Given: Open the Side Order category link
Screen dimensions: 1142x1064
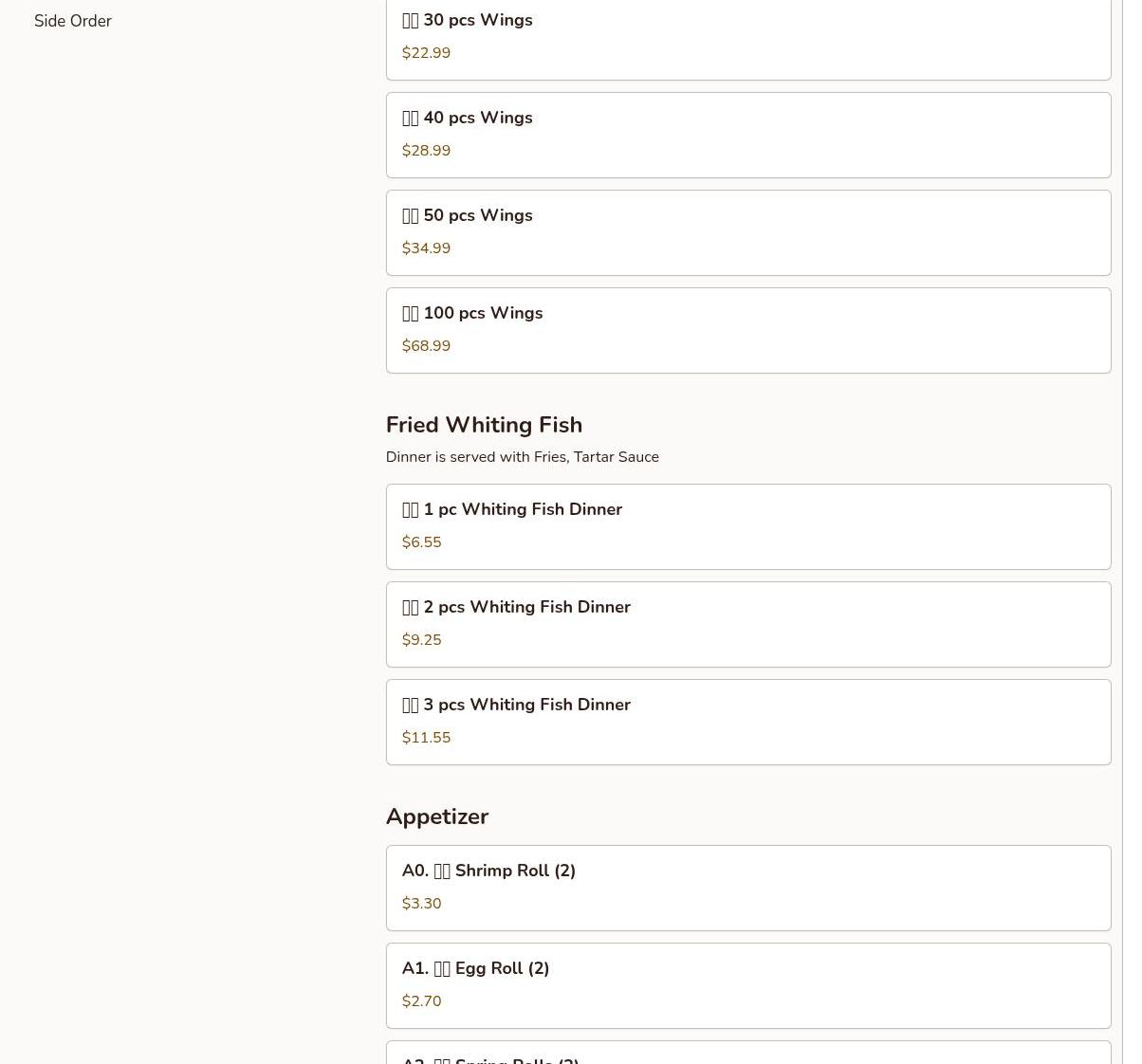Looking at the screenshot, I should pyautogui.click(x=72, y=21).
